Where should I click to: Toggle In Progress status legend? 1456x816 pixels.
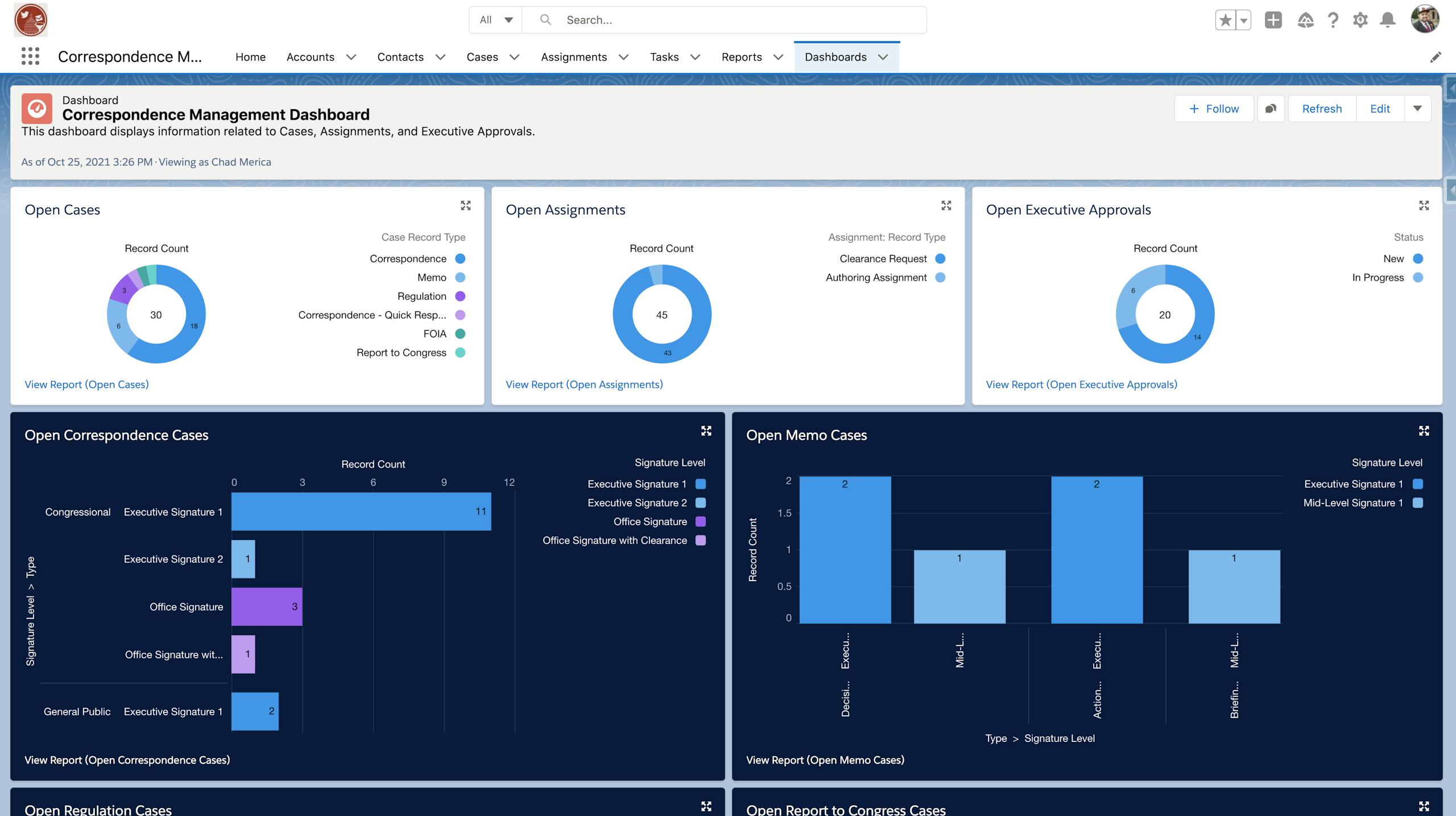point(1378,277)
